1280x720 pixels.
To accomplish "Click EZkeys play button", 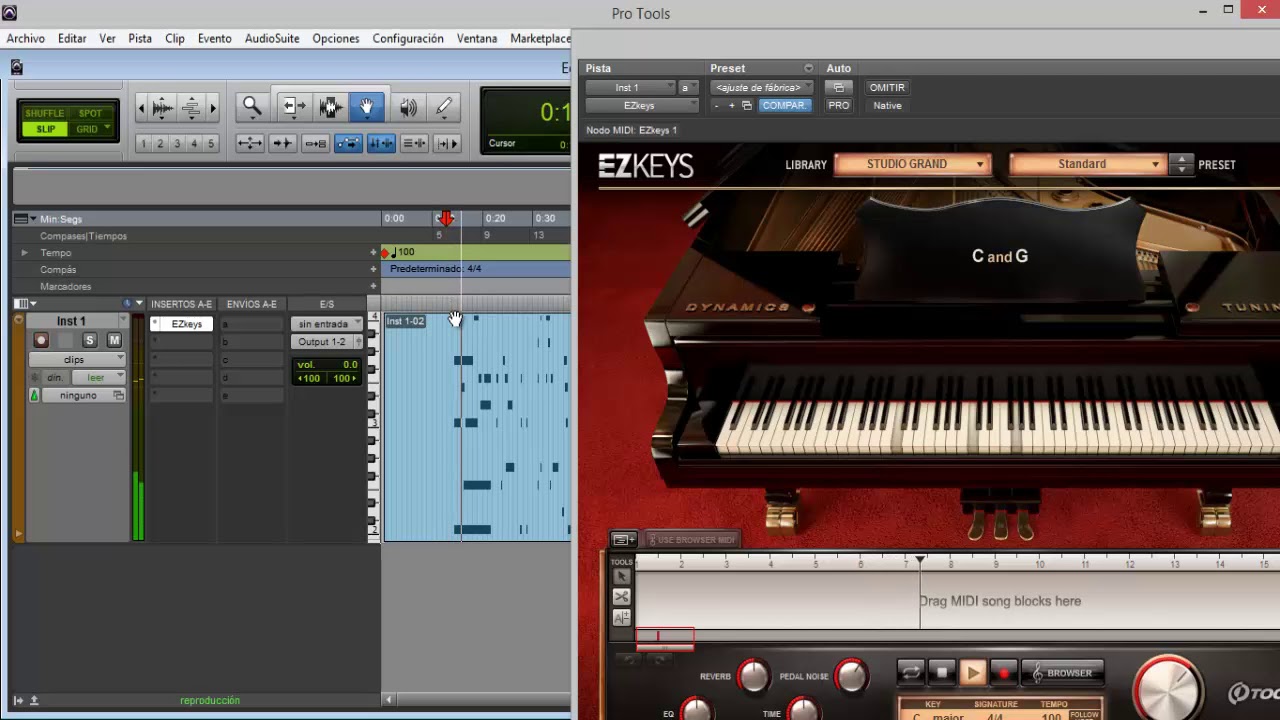I will coord(973,673).
